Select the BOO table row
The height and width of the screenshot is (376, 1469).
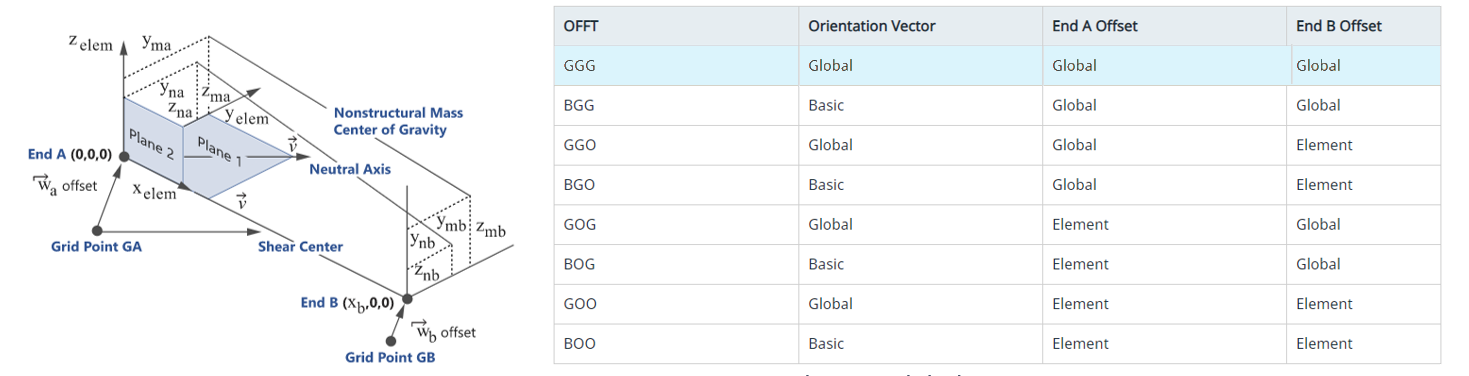[997, 343]
